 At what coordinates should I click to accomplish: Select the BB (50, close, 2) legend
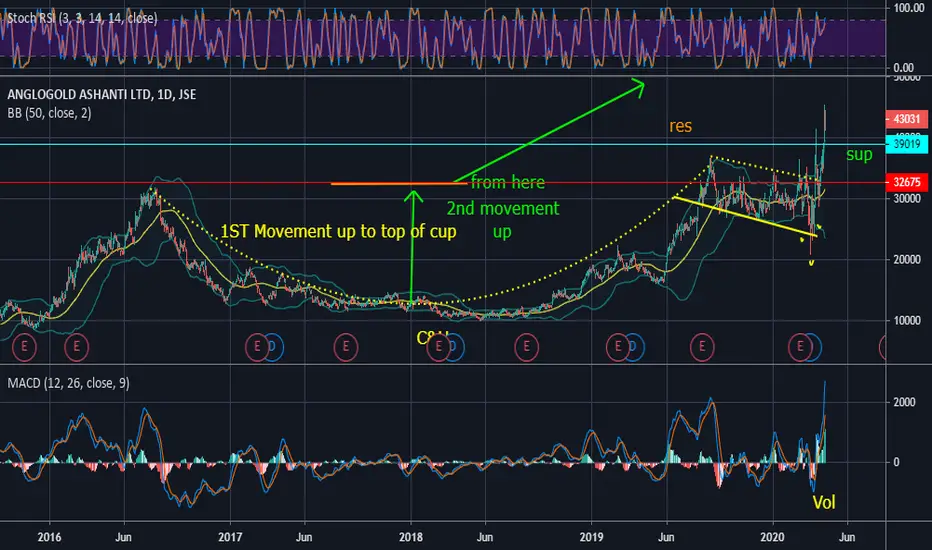pyautogui.click(x=49, y=113)
